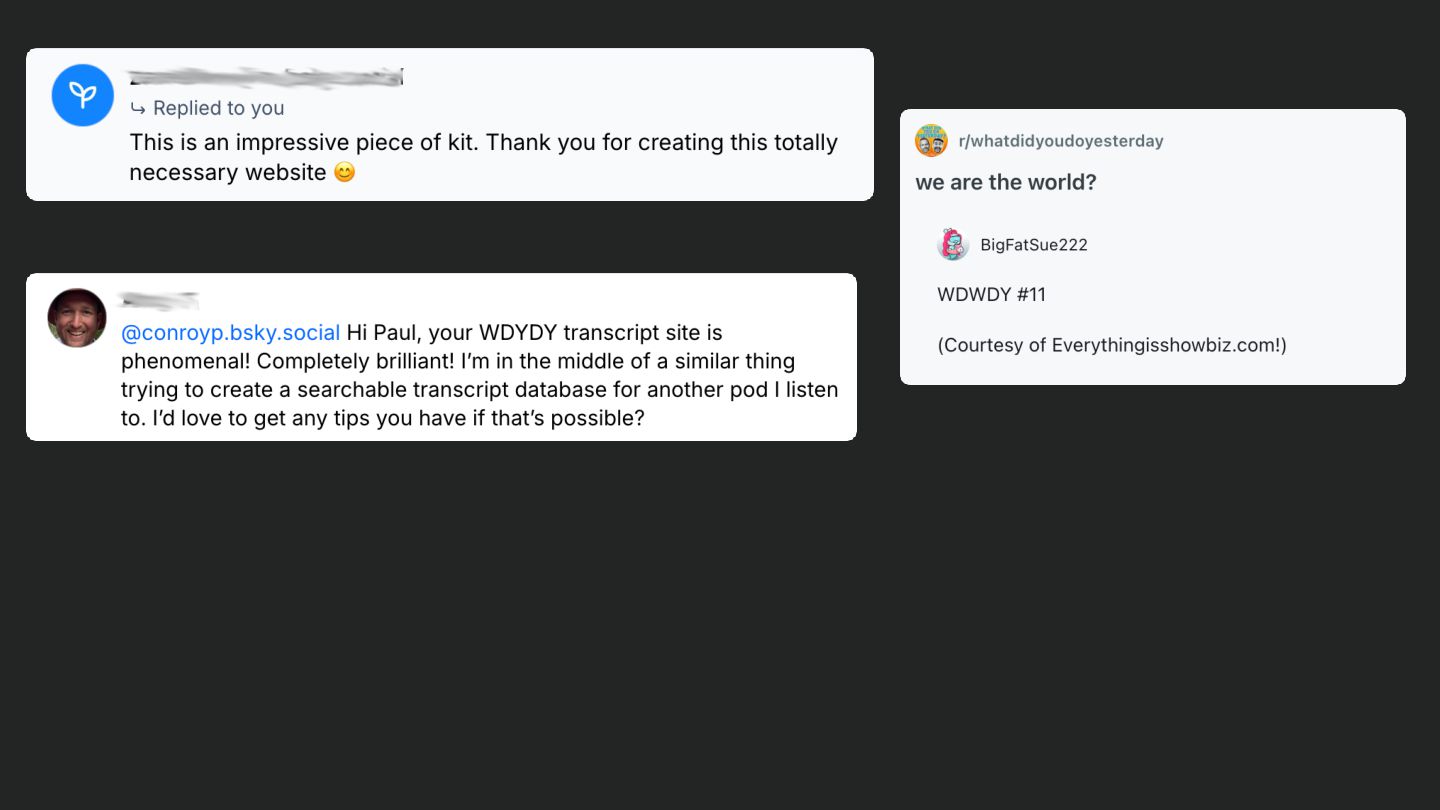Click the r/whatdidyoudoyesterday subreddit icon

(931, 141)
